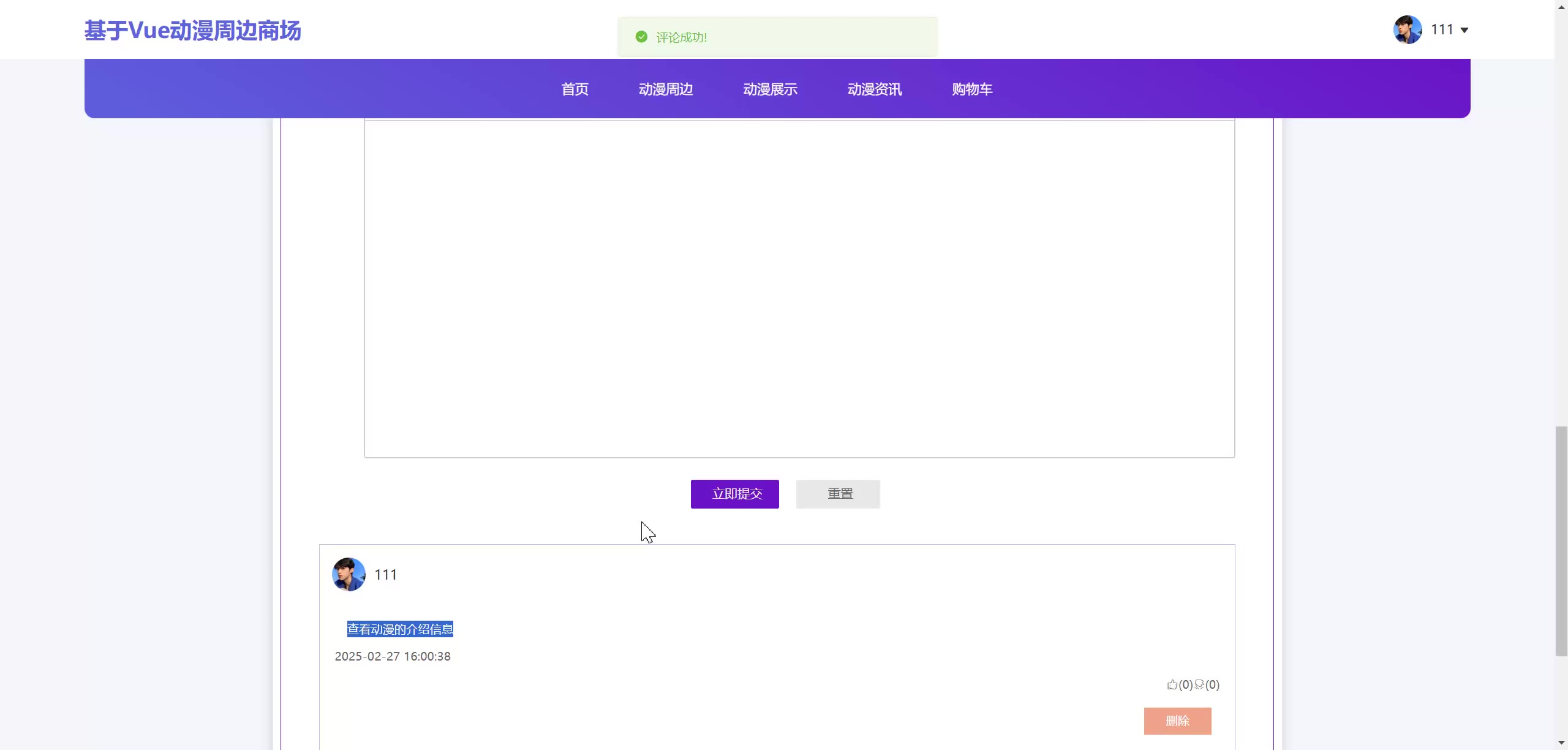Viewport: 1568px width, 750px height.
Task: Click inside the large comment text area
Action: click(799, 288)
